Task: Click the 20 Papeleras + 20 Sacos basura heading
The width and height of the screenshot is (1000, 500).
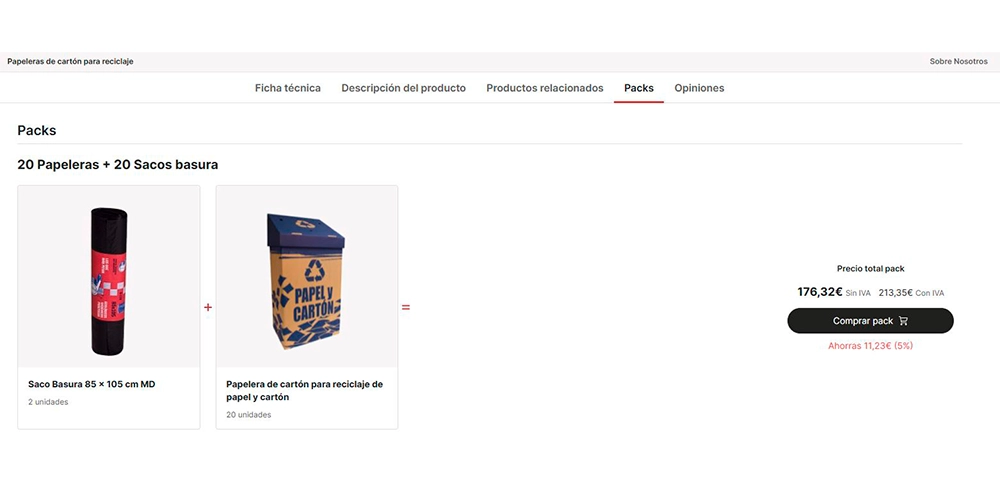Action: coord(118,165)
